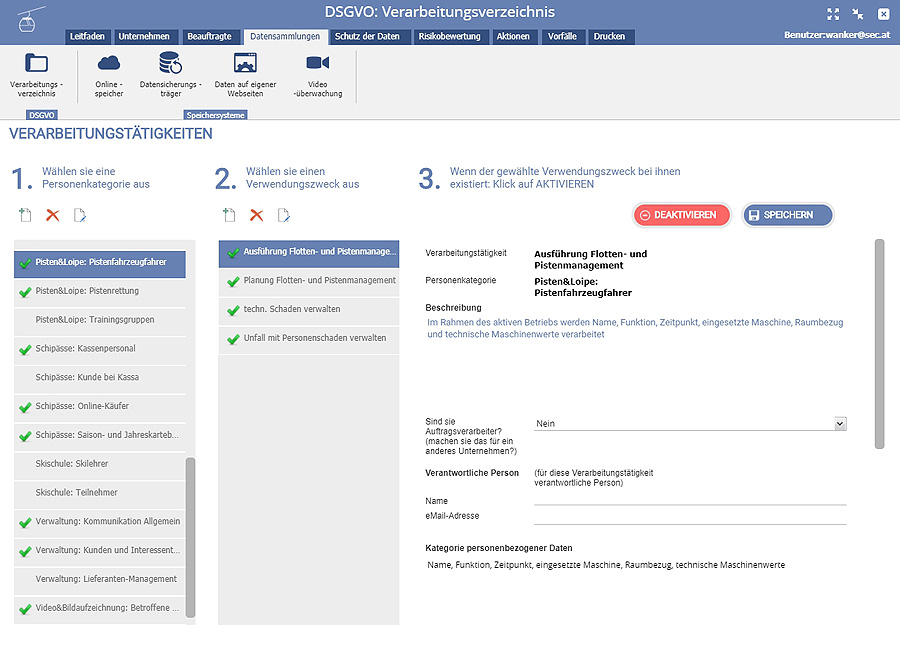Click the SPEICHERN button
The height and width of the screenshot is (648, 900).
pos(787,215)
